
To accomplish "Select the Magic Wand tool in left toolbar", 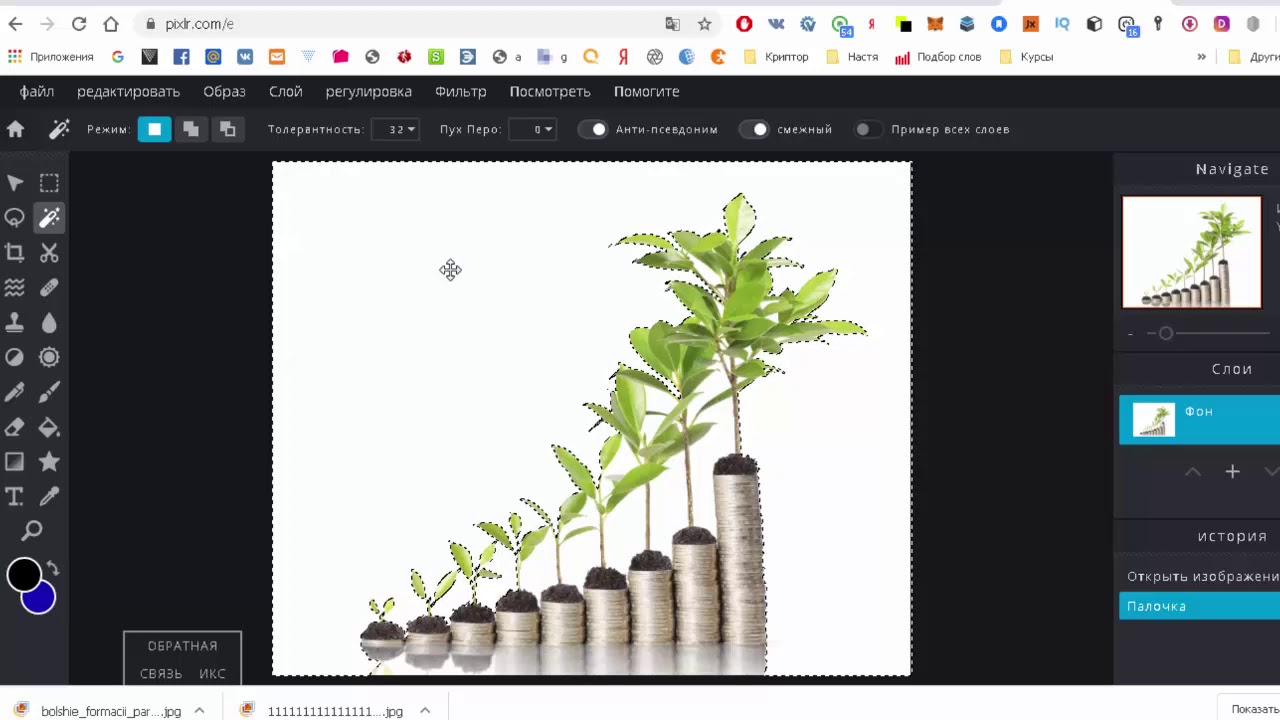I will click(x=49, y=218).
